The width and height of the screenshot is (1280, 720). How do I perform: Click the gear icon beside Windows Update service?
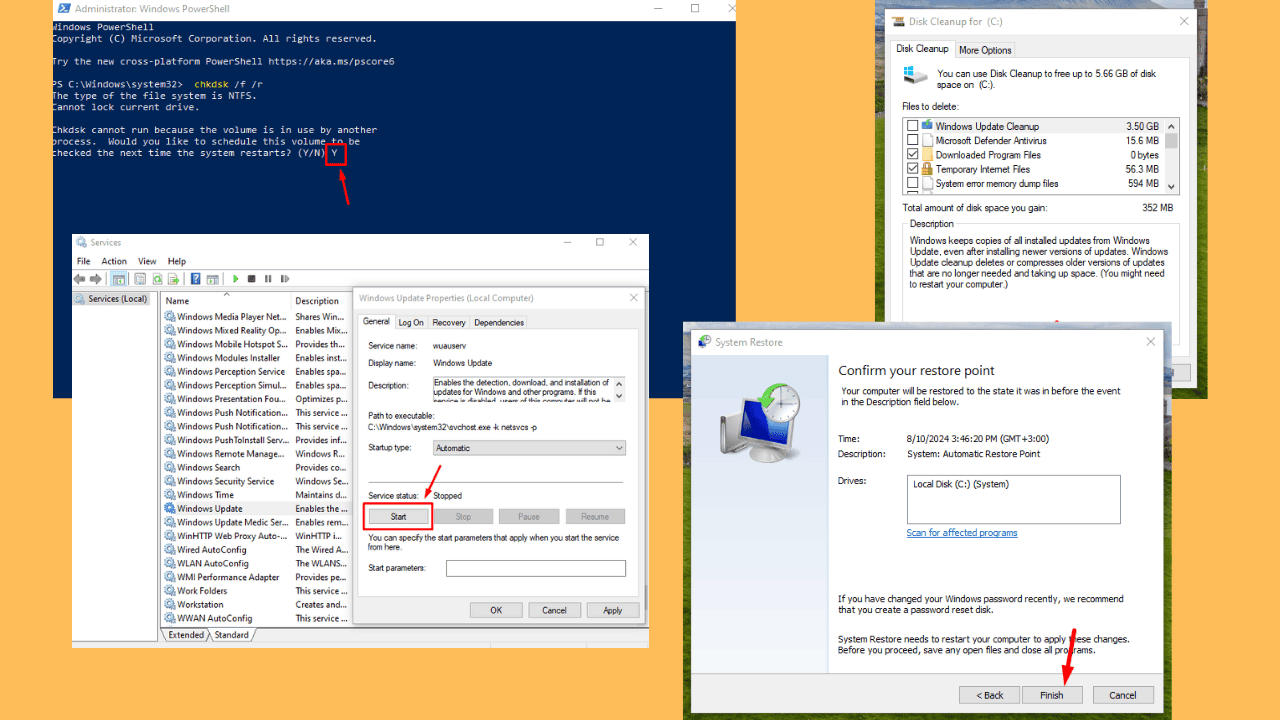click(170, 508)
